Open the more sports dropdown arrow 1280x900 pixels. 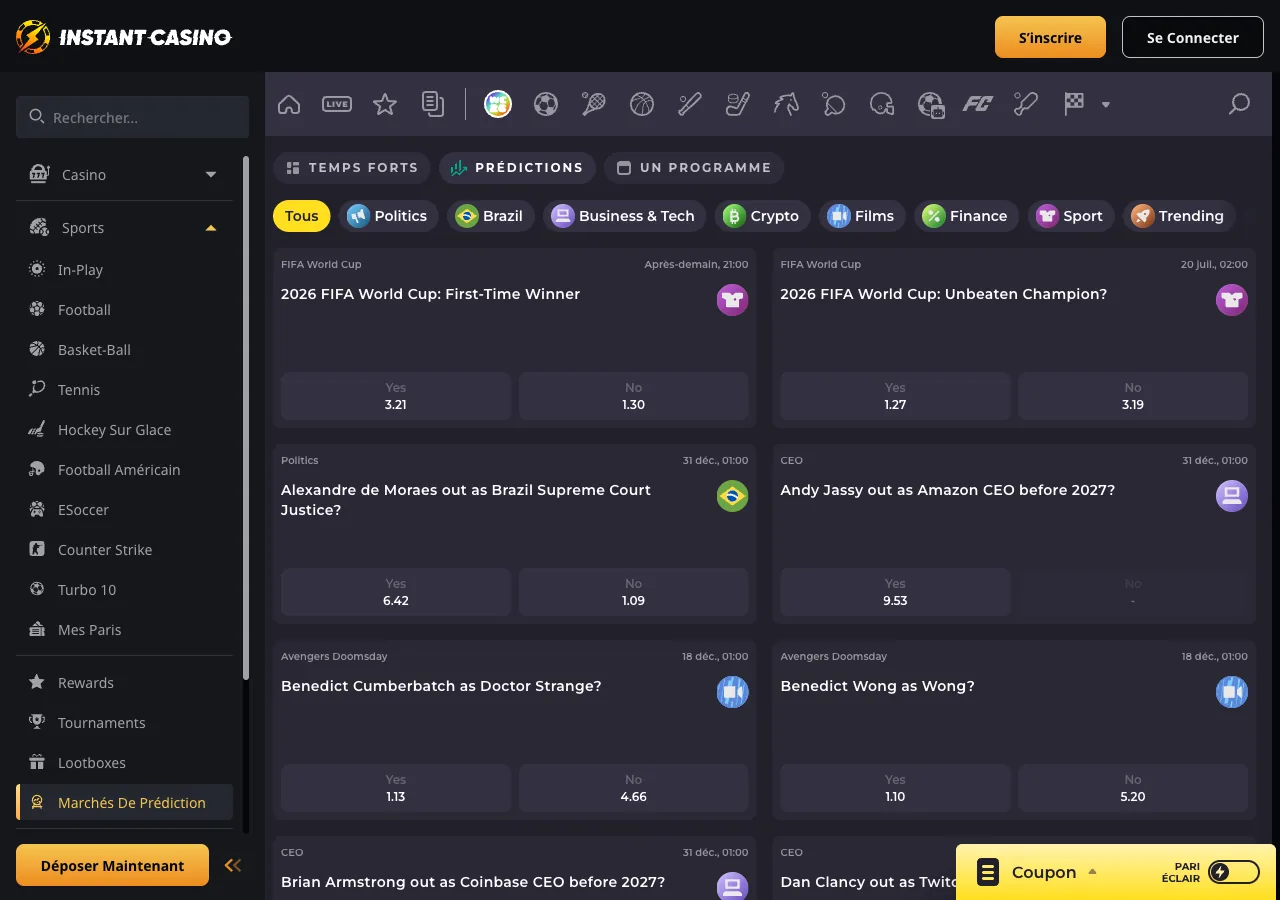point(1106,104)
